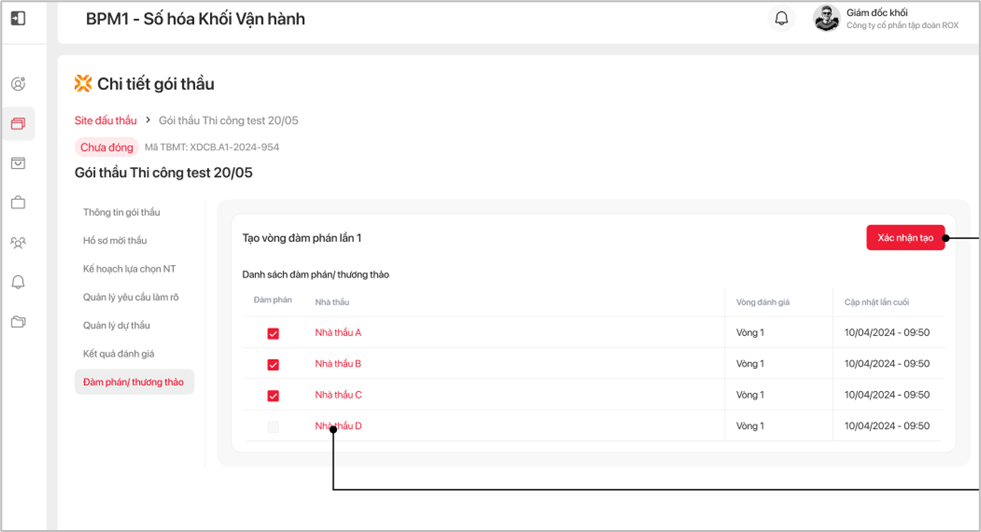This screenshot has height=532, width=981.
Task: Go to Site đấu thầu breadcrumb link
Action: pyautogui.click(x=106, y=120)
